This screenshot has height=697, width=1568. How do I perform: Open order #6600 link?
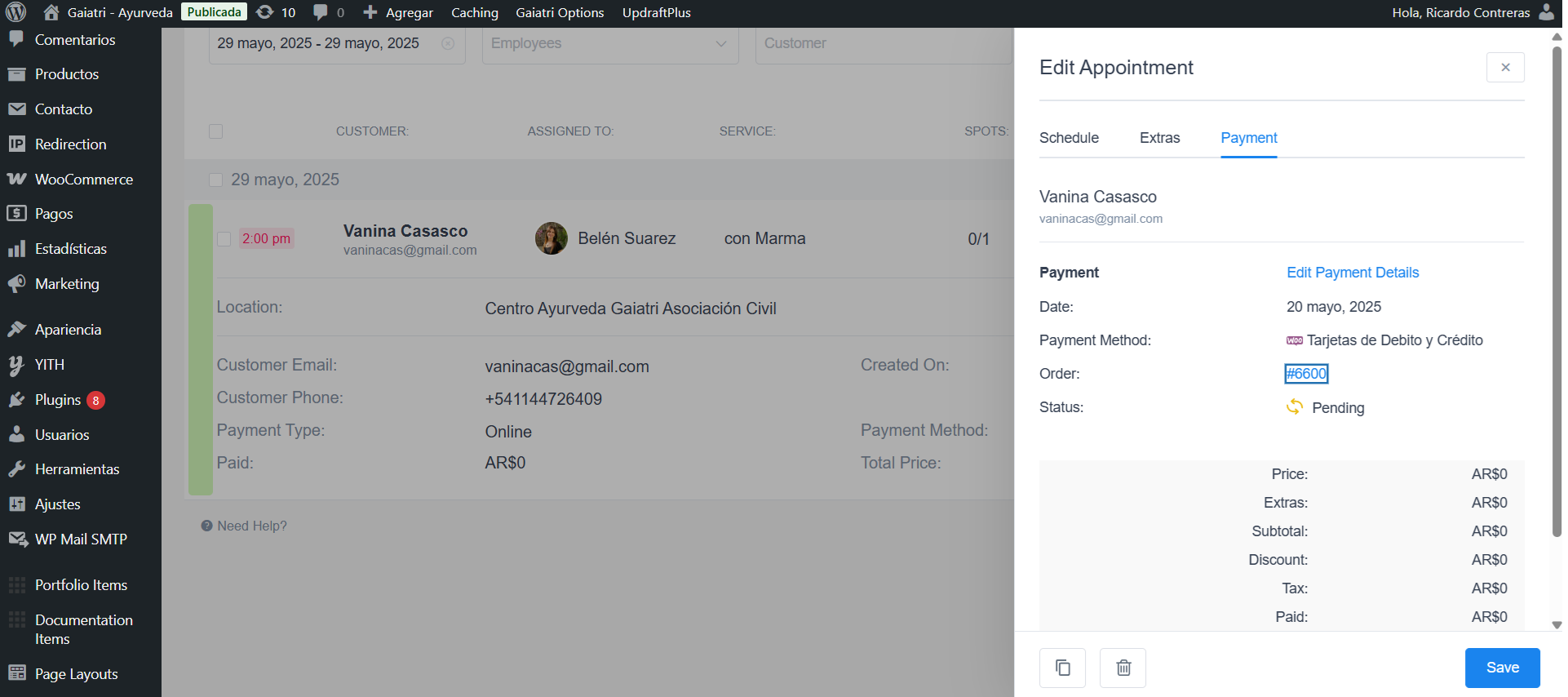pos(1306,374)
